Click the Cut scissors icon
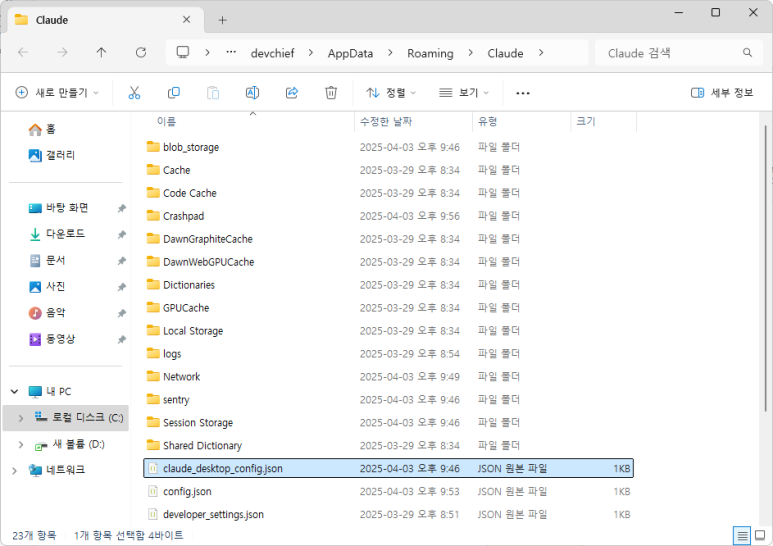 pos(134,93)
